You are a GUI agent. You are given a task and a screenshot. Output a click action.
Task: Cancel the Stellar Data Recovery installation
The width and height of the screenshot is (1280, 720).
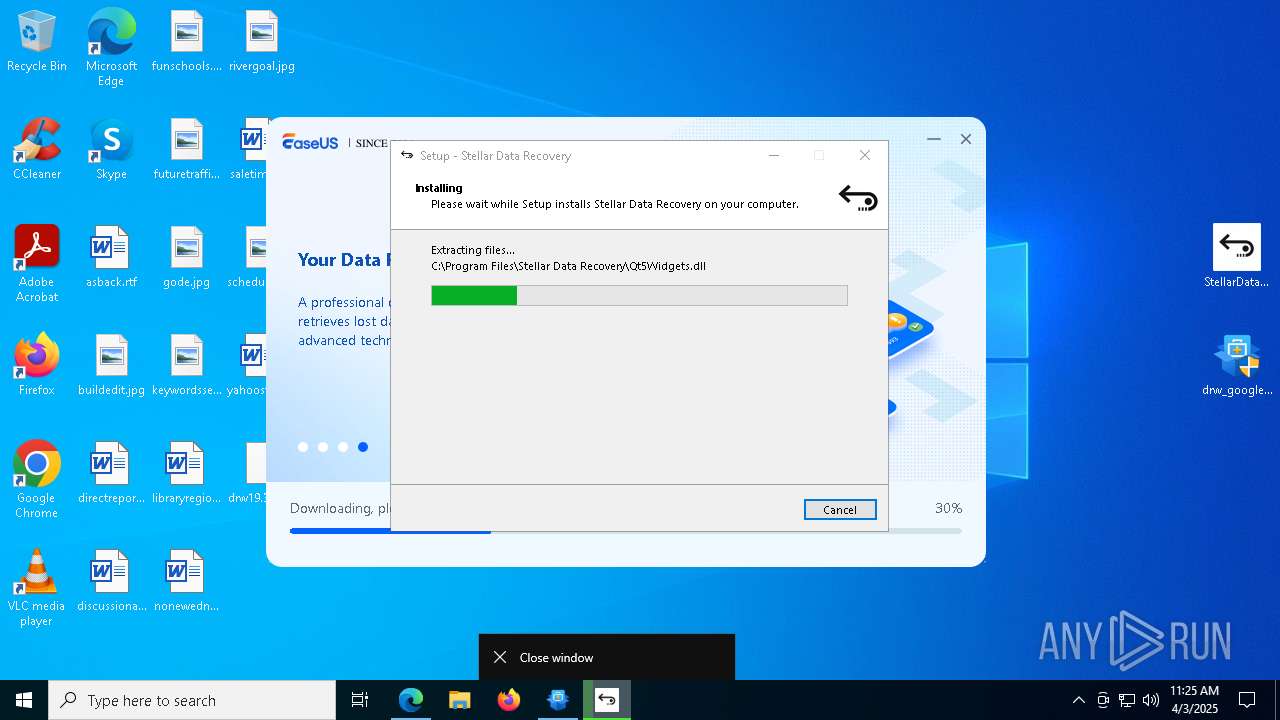tap(840, 510)
